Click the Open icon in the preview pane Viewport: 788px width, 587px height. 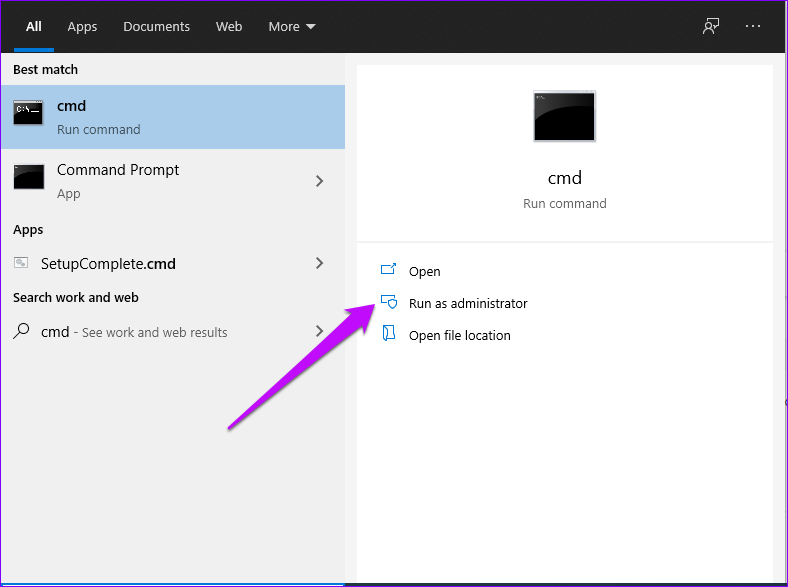click(x=388, y=269)
